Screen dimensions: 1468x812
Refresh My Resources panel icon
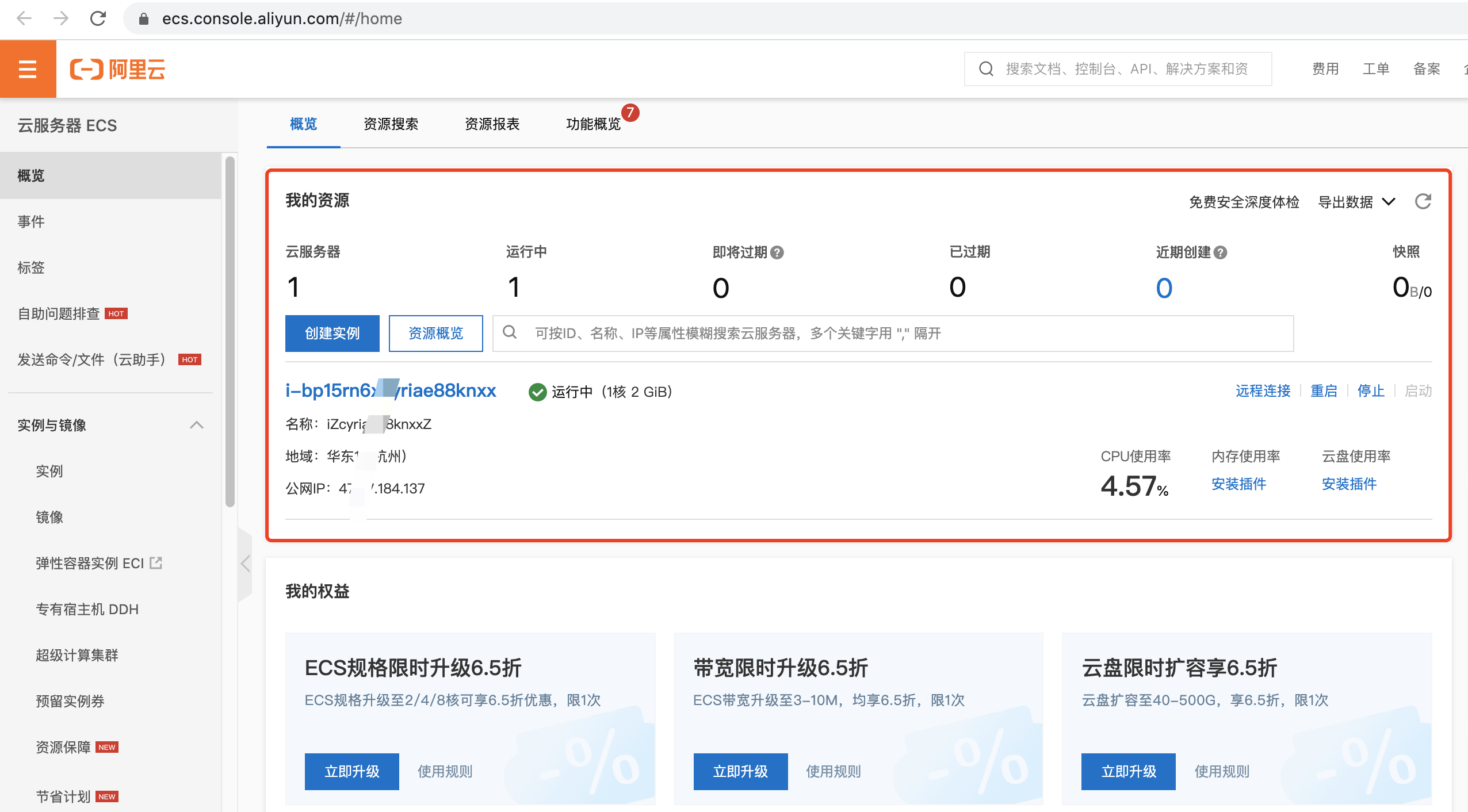pos(1423,201)
